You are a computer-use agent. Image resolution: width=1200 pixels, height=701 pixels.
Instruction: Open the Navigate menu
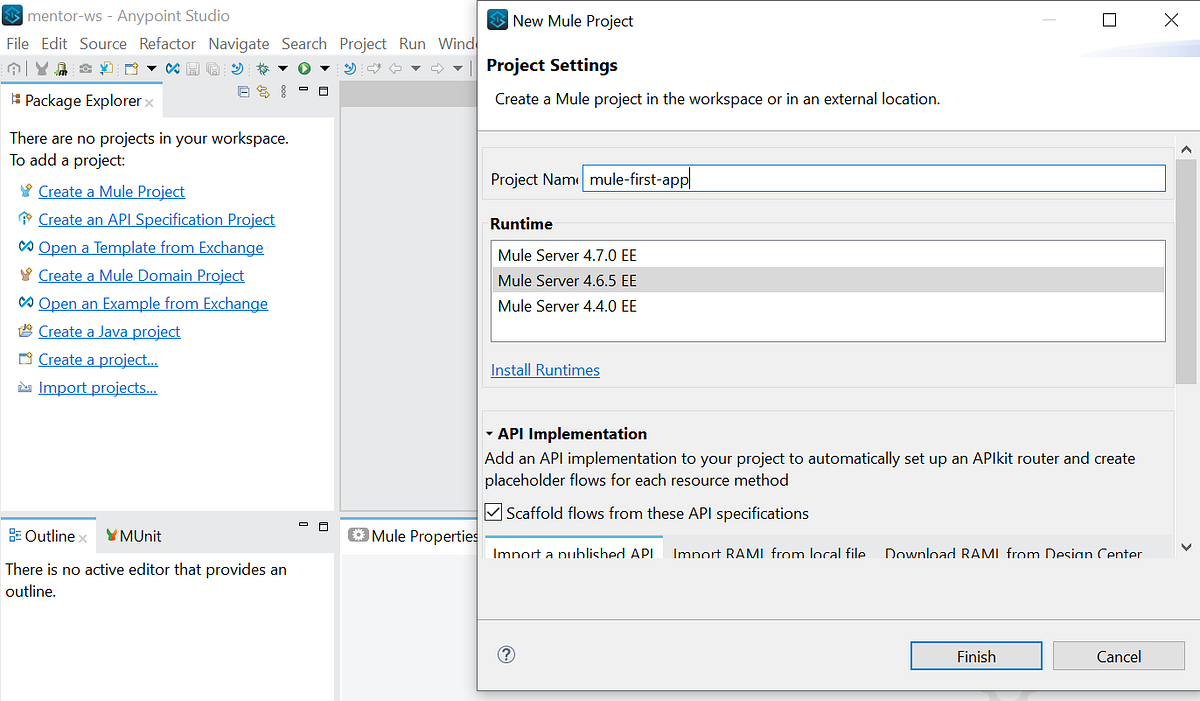pyautogui.click(x=238, y=43)
